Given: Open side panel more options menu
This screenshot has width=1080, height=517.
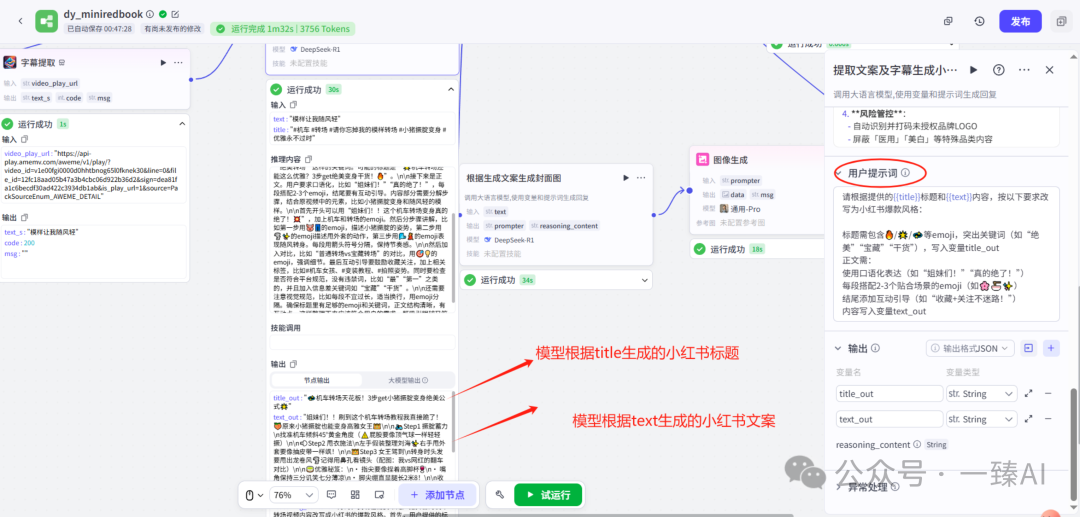Looking at the screenshot, I should point(1024,70).
